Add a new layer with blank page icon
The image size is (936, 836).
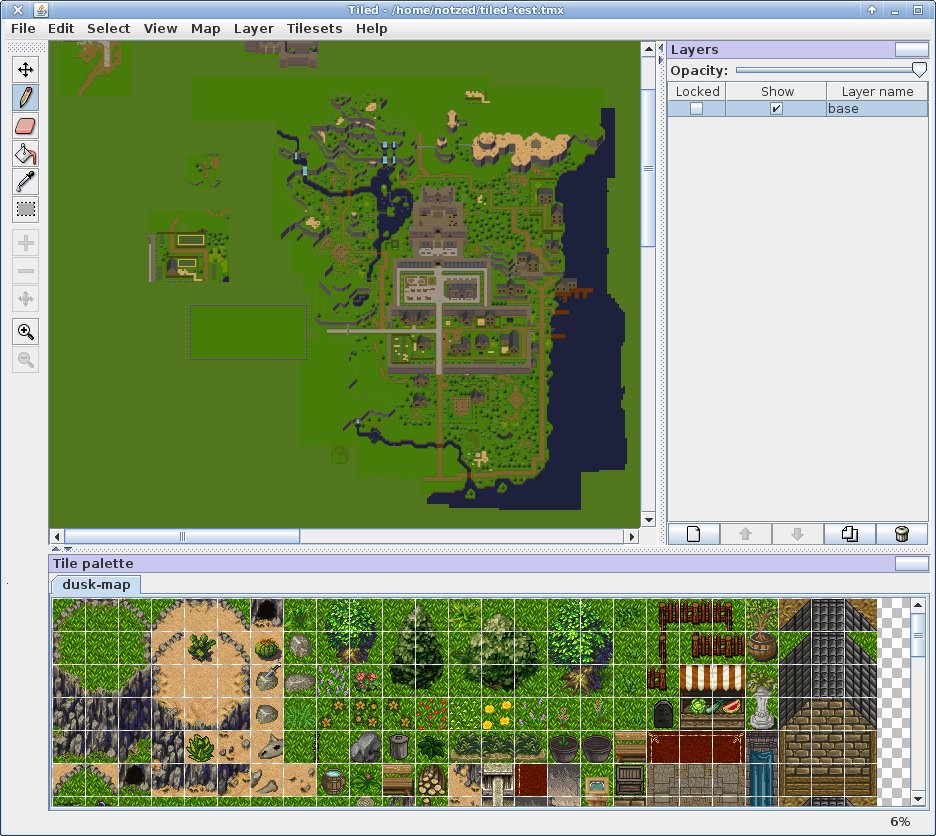point(694,534)
